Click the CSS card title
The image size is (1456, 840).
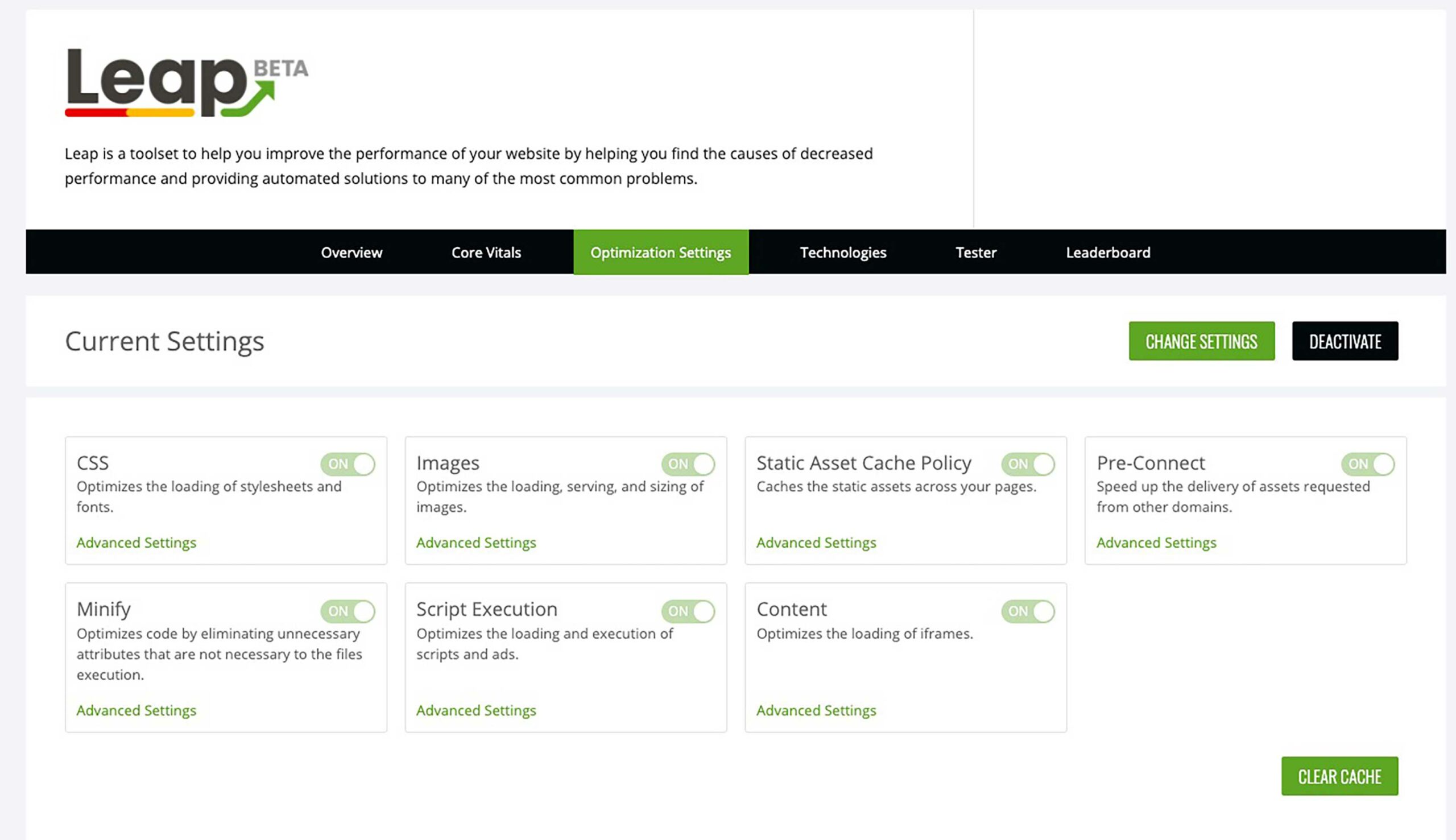(x=92, y=463)
